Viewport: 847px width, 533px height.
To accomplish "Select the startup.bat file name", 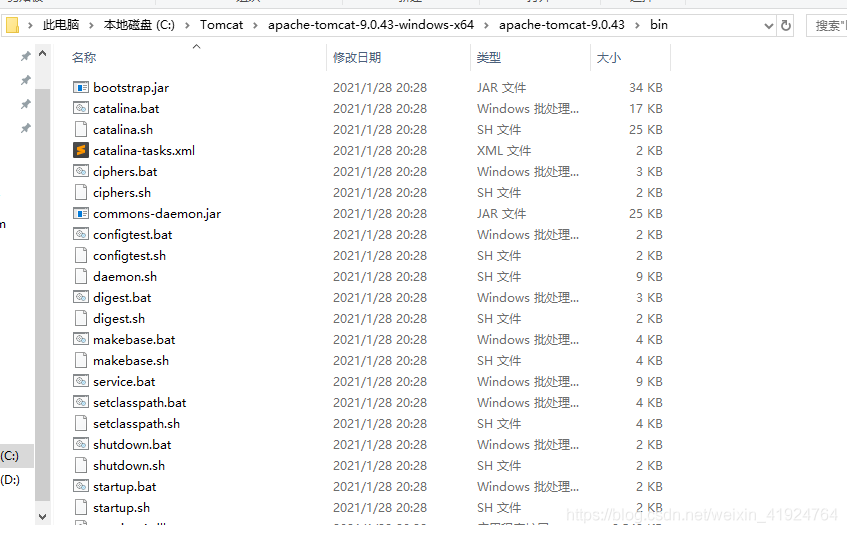I will point(125,487).
